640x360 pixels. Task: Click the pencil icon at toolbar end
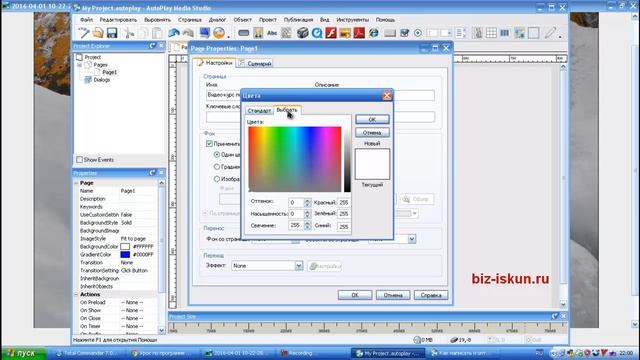tap(551, 33)
